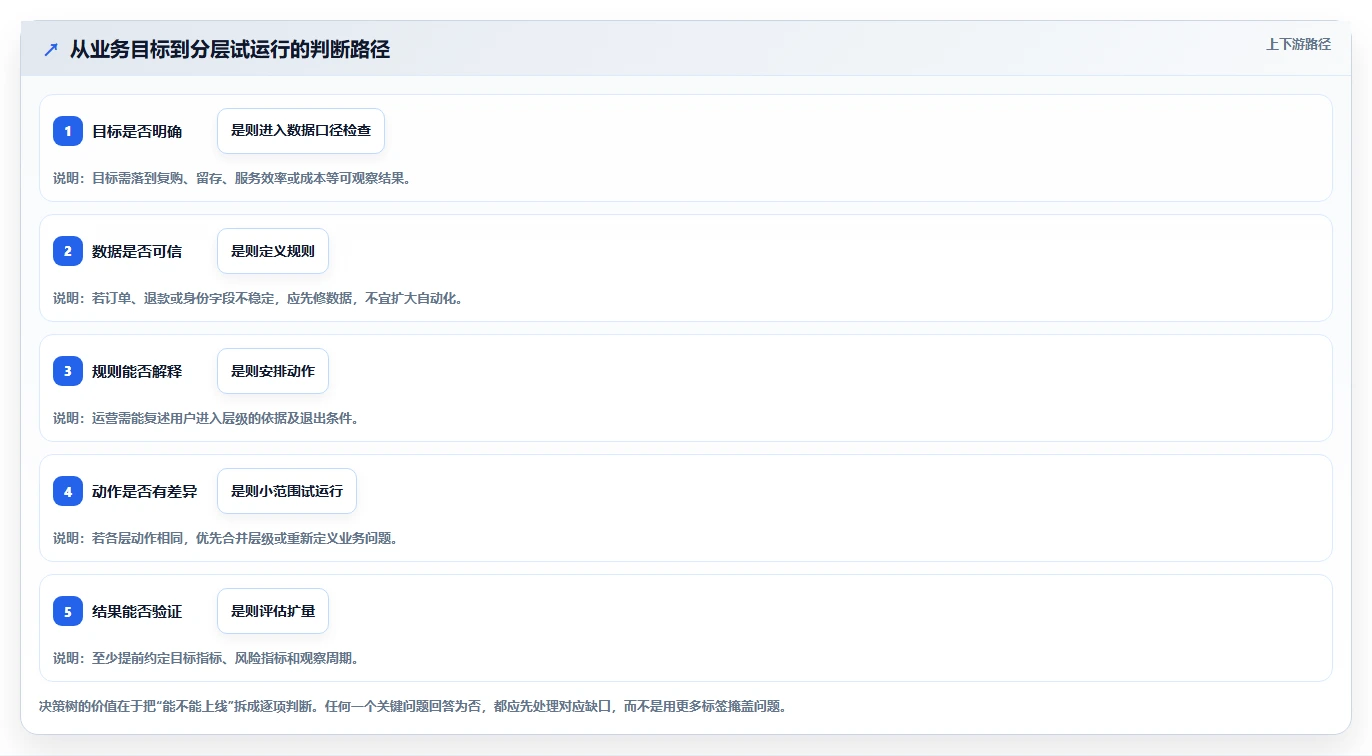Select the 是则安排动作 button
The image size is (1372, 756).
point(273,371)
